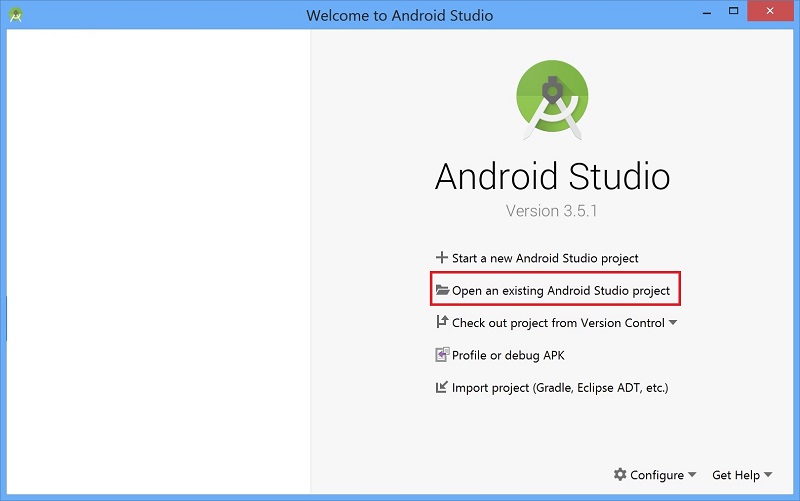The image size is (800, 501).
Task: Click the open-folder icon for existing project
Action: coord(442,290)
